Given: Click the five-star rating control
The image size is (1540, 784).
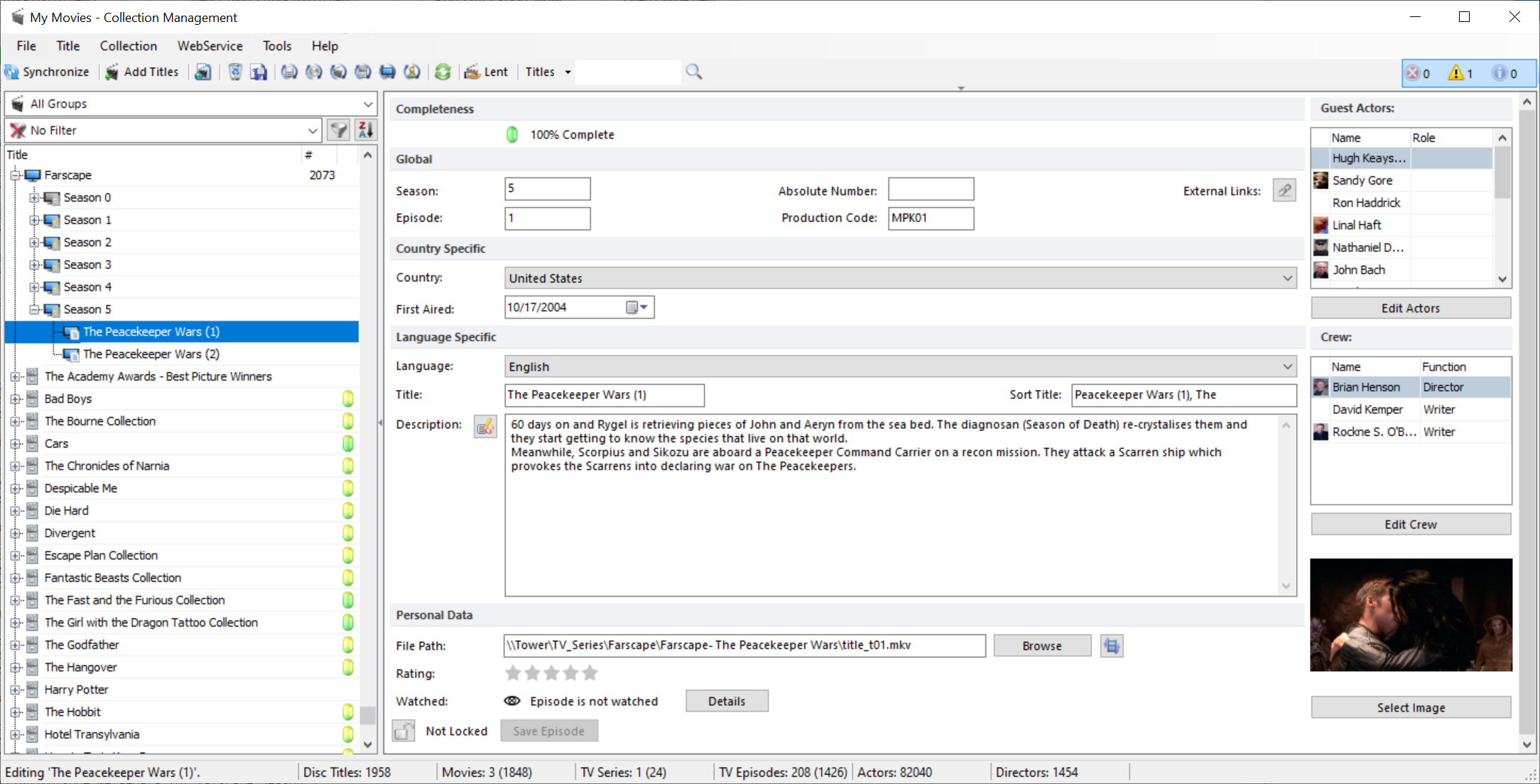Looking at the screenshot, I should click(551, 673).
